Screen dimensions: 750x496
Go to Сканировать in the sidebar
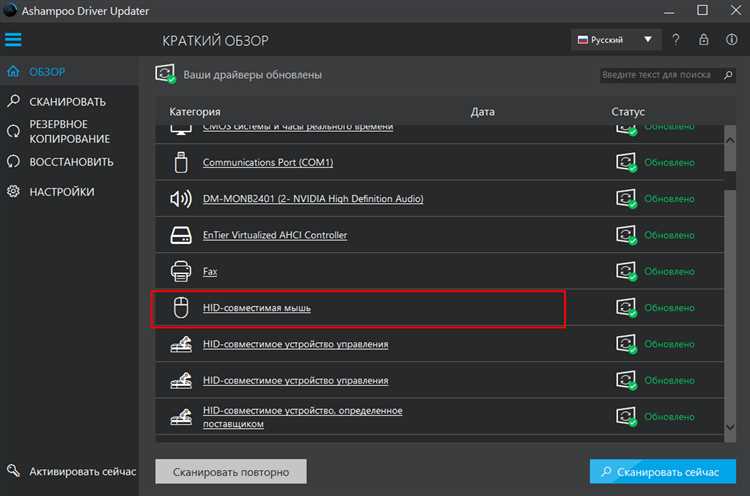[x=69, y=101]
